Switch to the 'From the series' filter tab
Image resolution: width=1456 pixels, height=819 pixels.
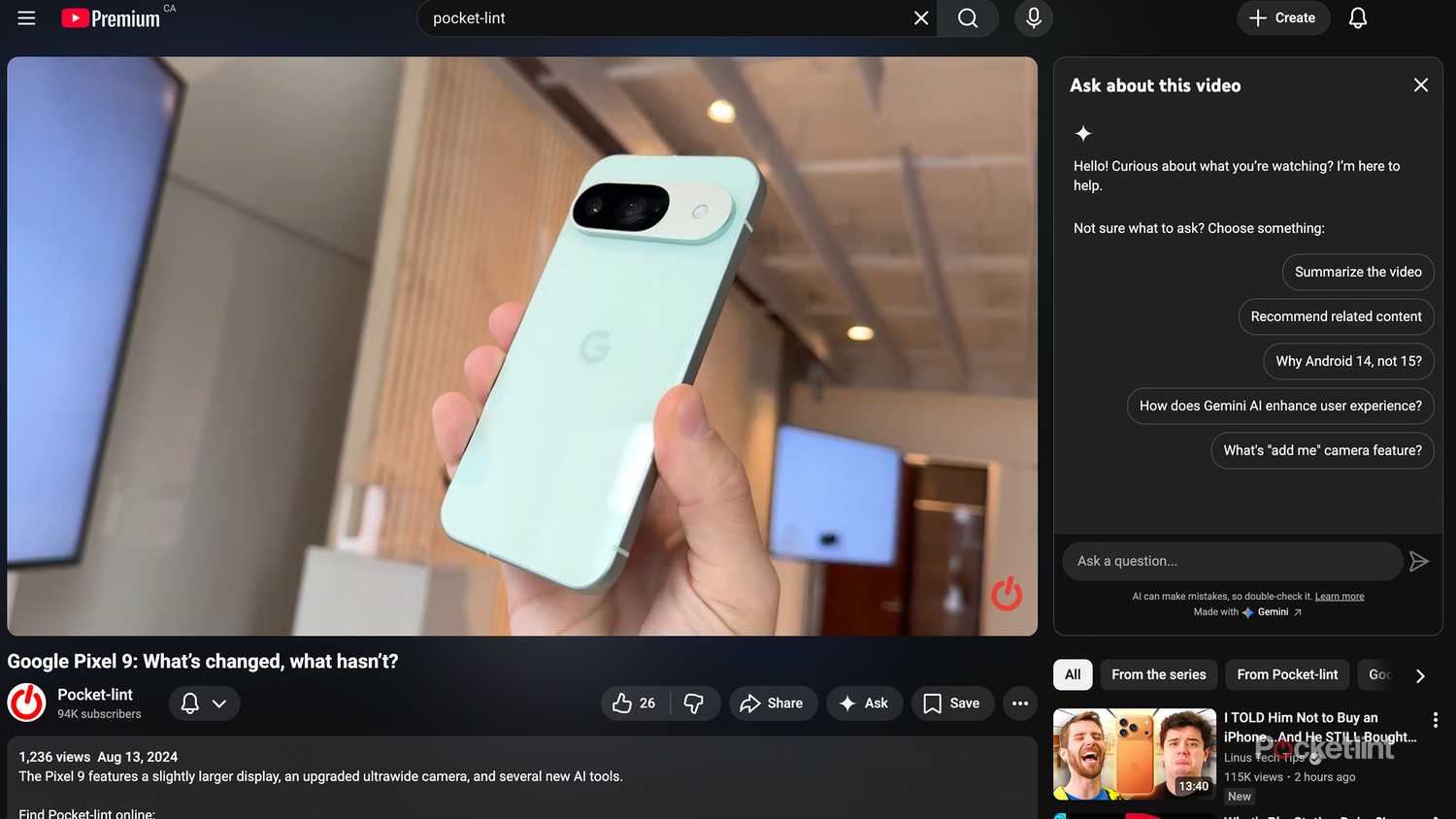(1157, 674)
